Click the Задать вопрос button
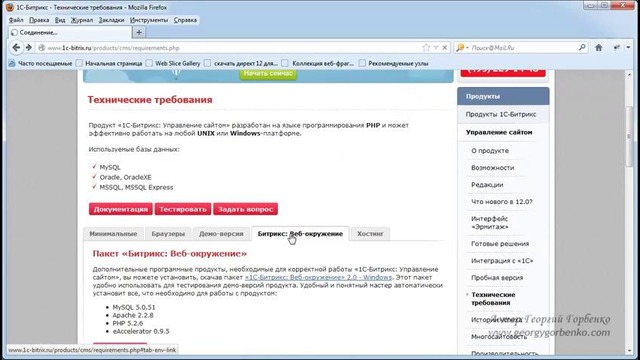Viewport: 640px width, 360px height. [245, 209]
